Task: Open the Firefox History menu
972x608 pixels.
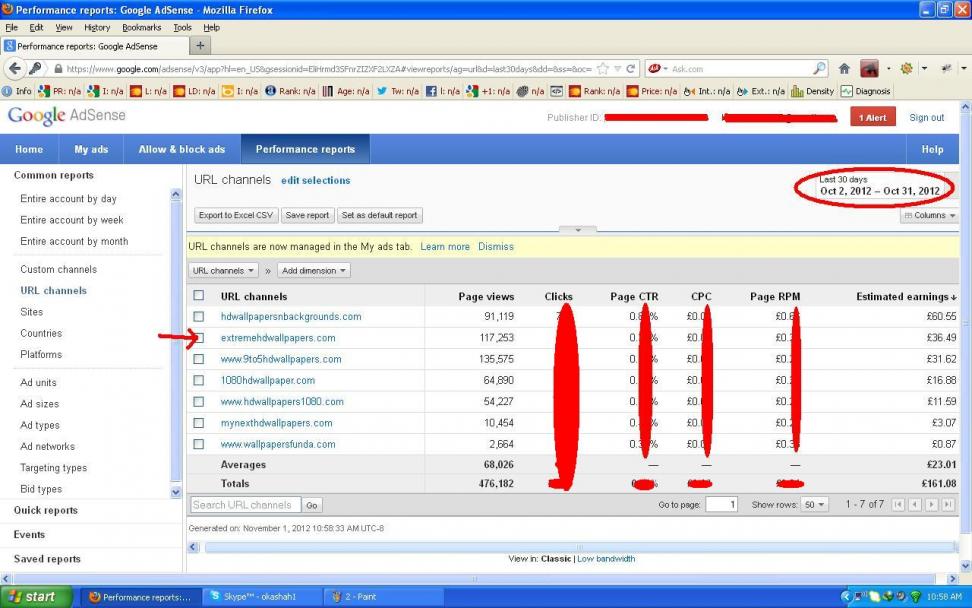Action: [97, 27]
